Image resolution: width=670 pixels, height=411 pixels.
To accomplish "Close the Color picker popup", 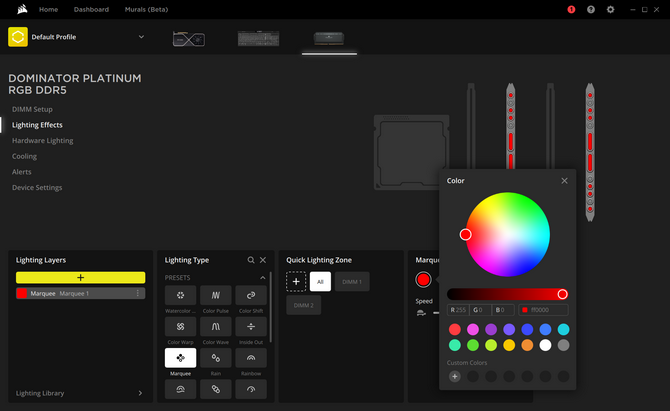I will click(x=564, y=181).
